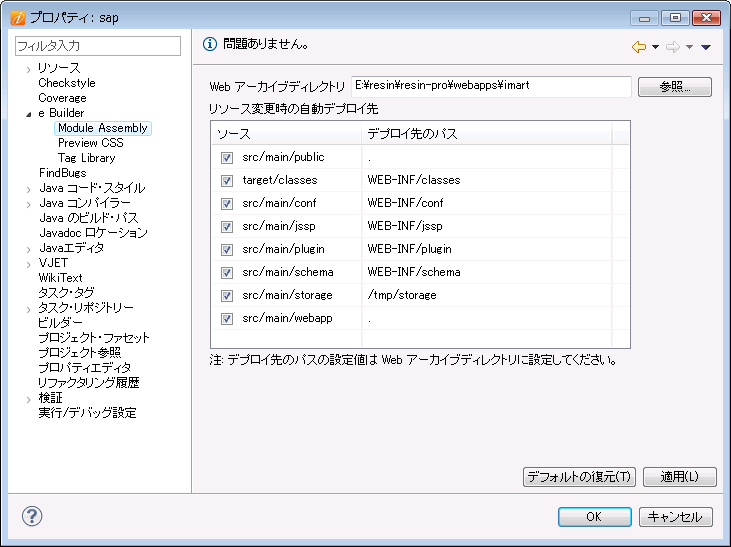
Task: Toggle the src/main/storage checkbox
Action: pyautogui.click(x=227, y=296)
